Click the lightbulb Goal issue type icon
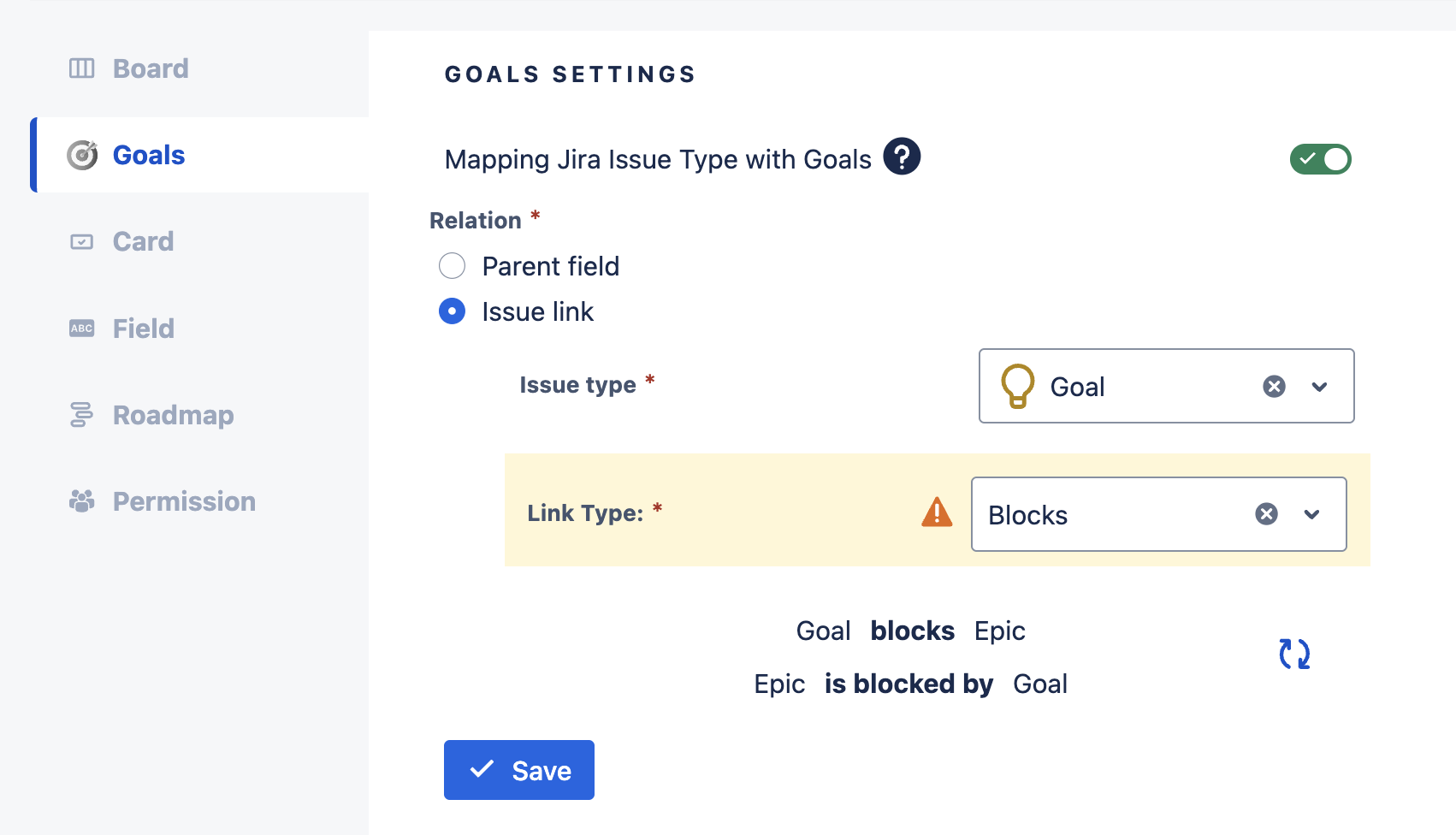The height and width of the screenshot is (835, 1456). pos(1018,387)
